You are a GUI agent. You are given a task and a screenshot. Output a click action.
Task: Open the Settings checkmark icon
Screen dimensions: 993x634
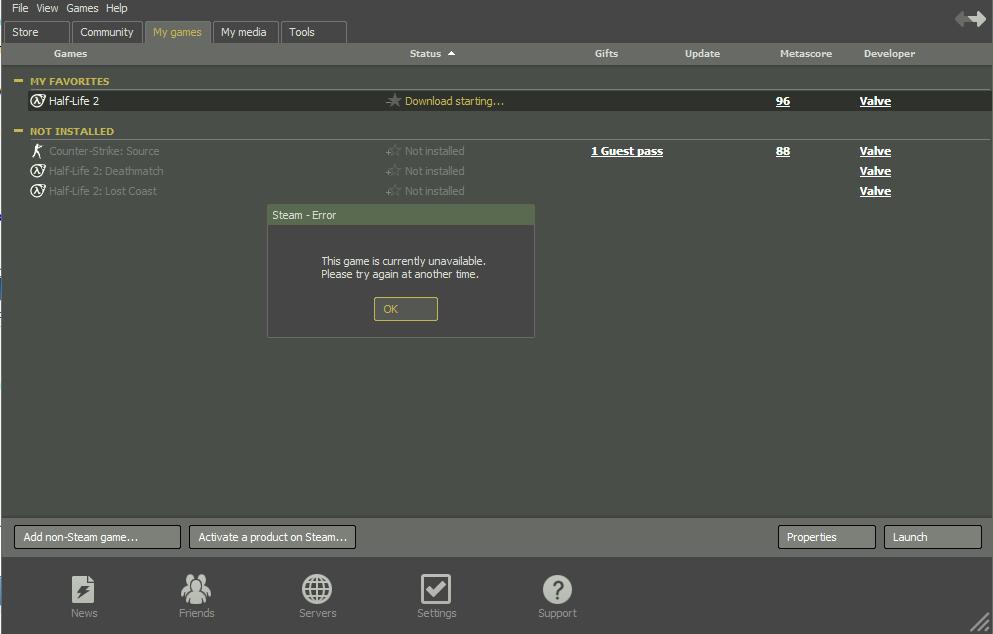point(436,589)
